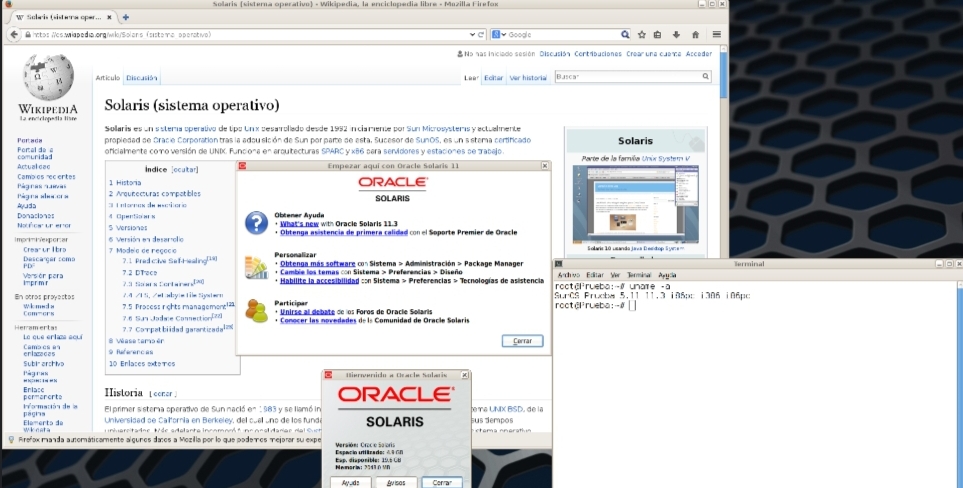Open the Crear una cuenta link
This screenshot has height=488, width=963.
click(653, 54)
